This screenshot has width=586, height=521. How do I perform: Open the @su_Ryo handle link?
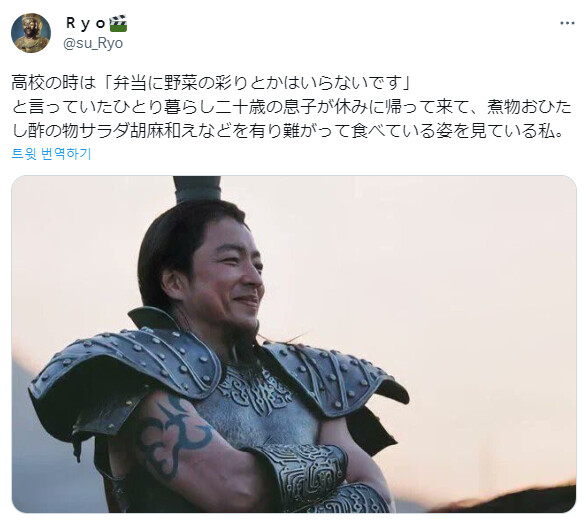(x=93, y=44)
